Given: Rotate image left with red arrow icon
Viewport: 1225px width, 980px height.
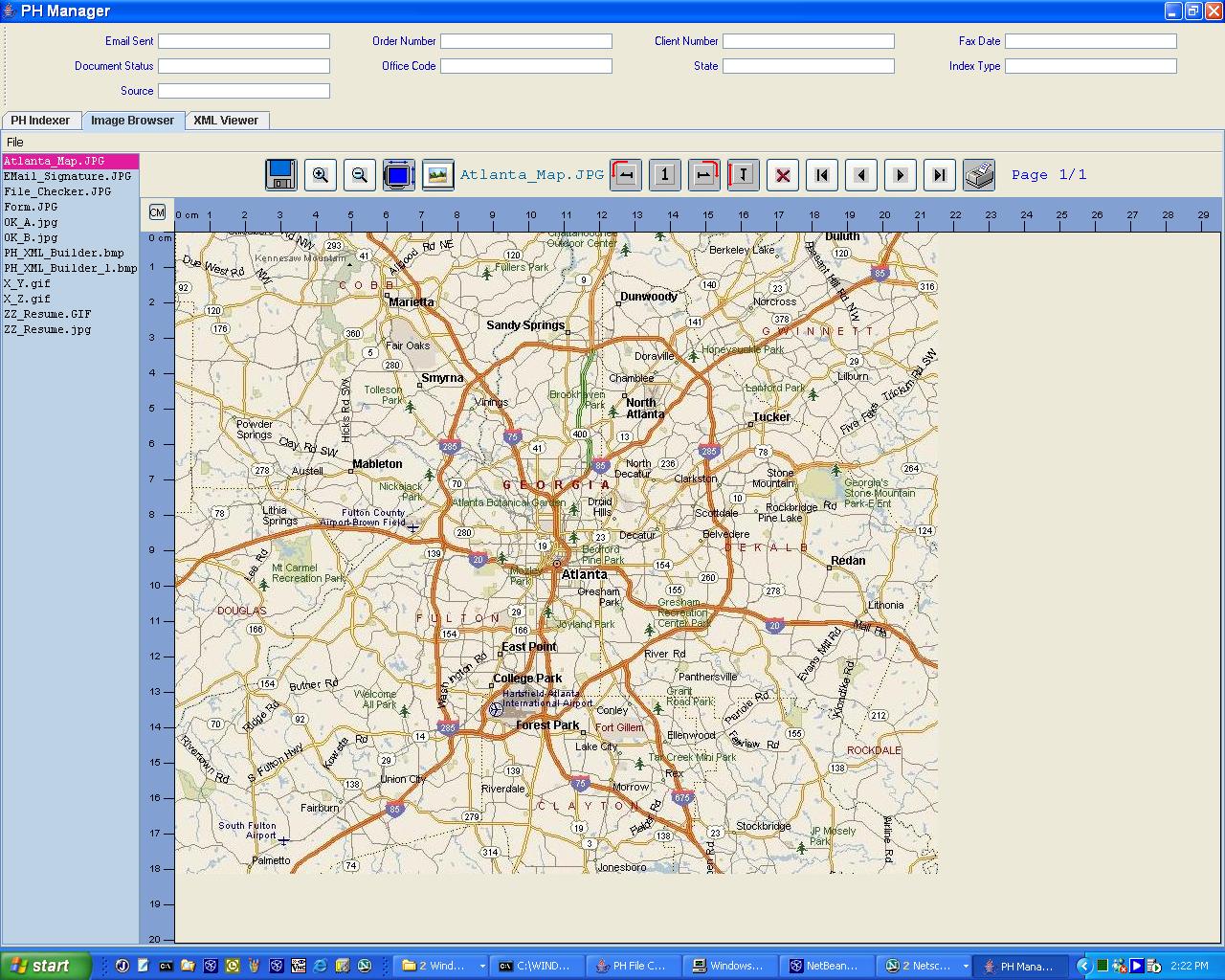Looking at the screenshot, I should pyautogui.click(x=626, y=174).
